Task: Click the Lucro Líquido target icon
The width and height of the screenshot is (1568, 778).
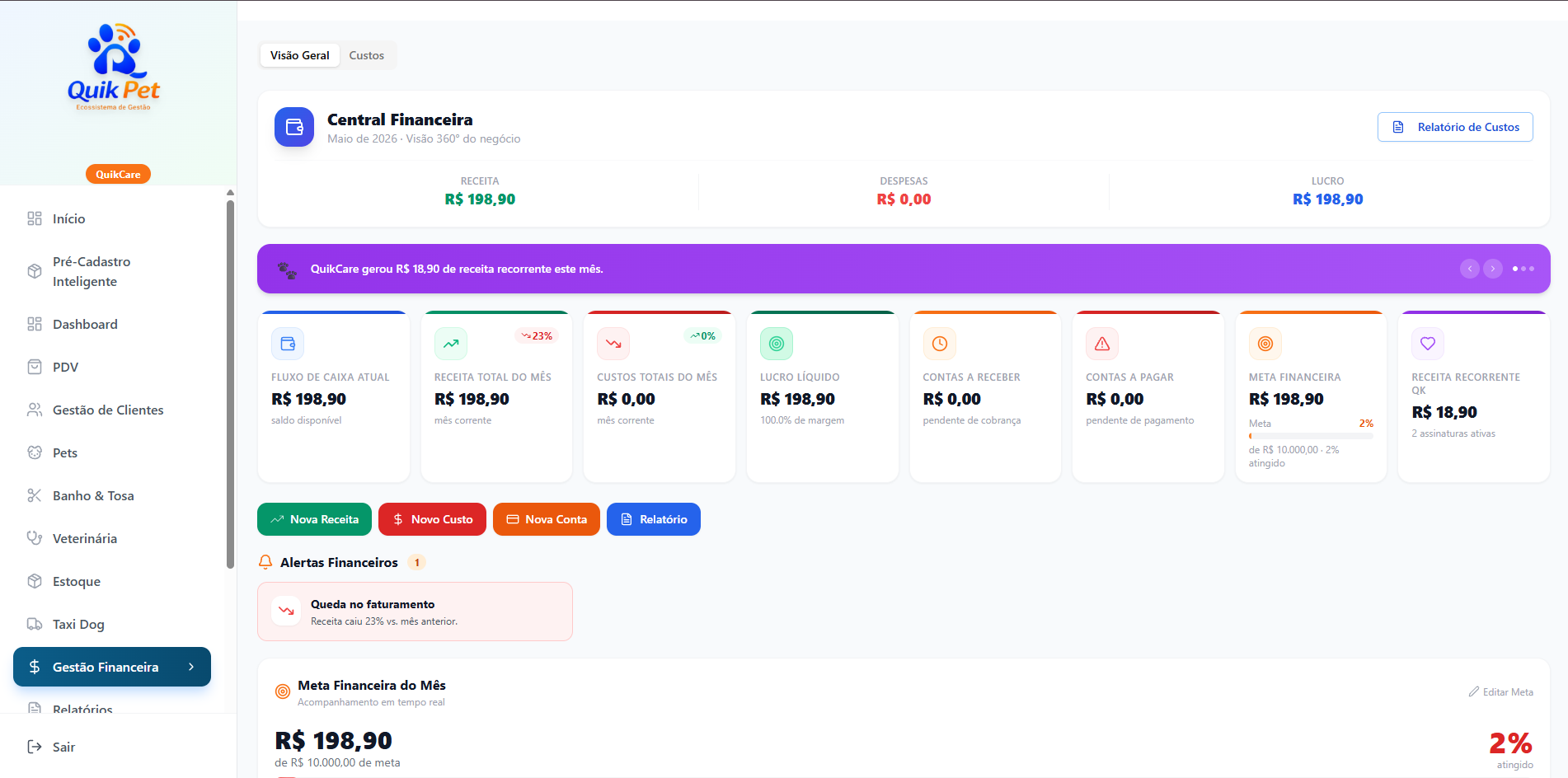Action: pyautogui.click(x=777, y=344)
